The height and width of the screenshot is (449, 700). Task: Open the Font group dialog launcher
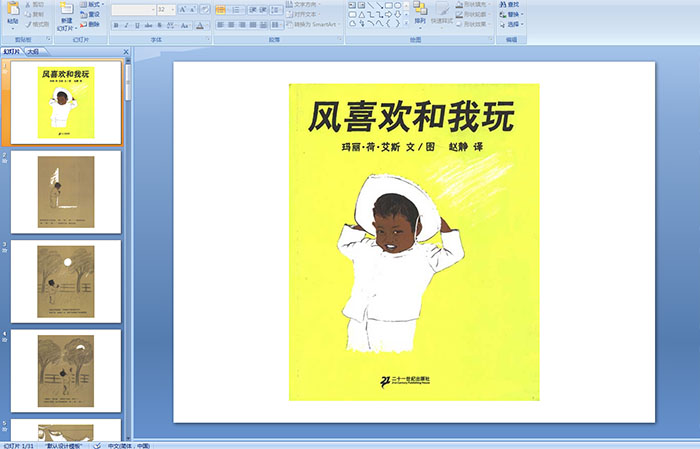(x=208, y=39)
